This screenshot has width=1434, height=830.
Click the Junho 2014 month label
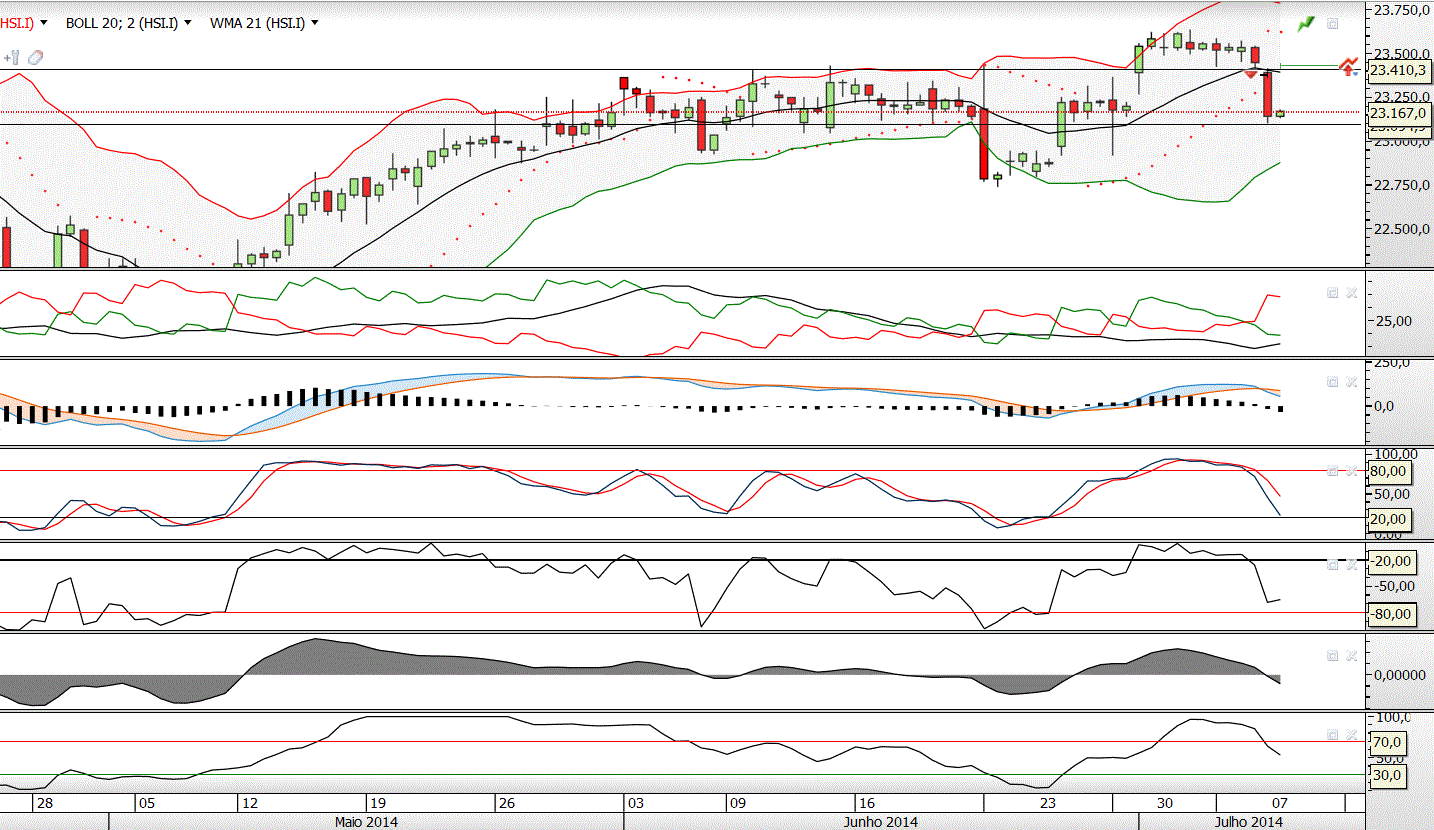click(x=881, y=822)
